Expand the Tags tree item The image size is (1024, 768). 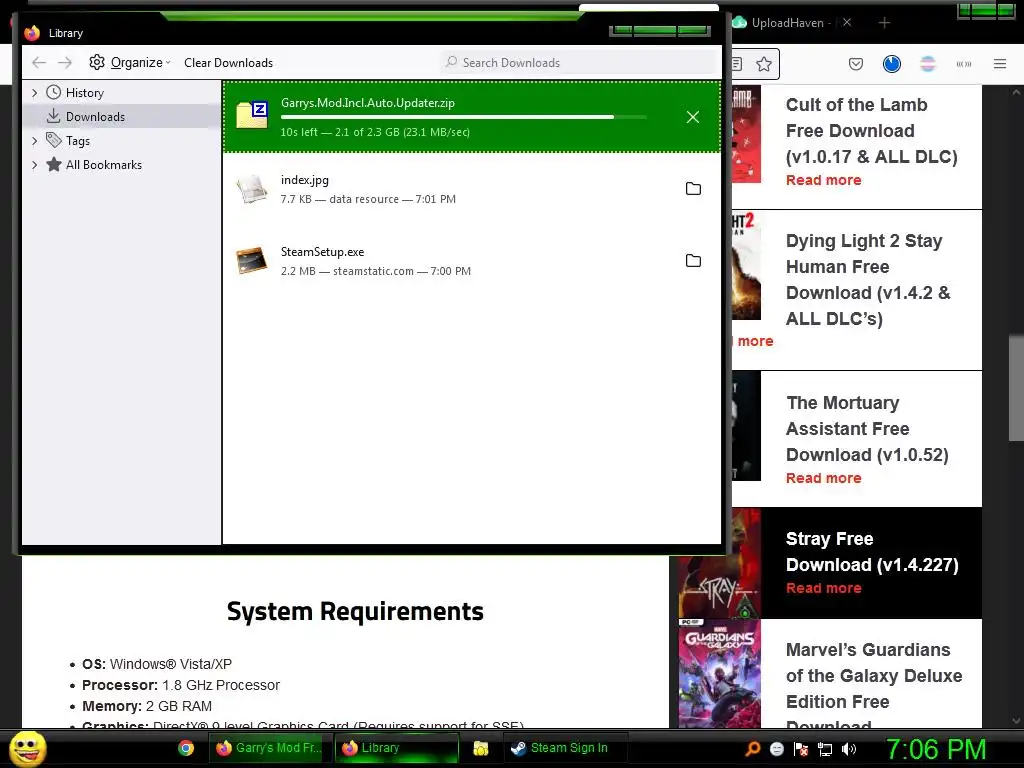tap(35, 140)
